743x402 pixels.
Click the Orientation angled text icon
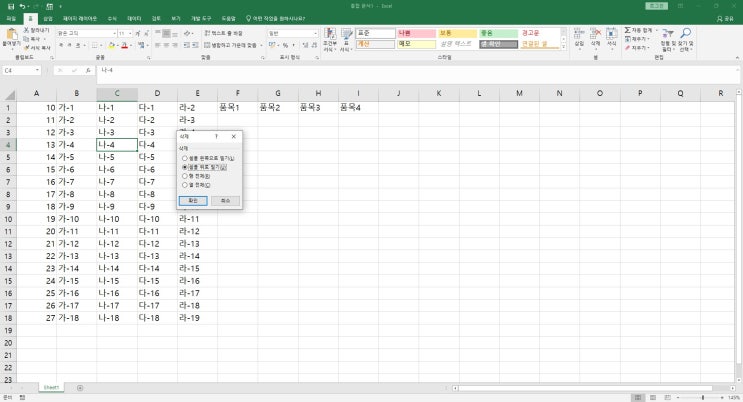(187, 33)
